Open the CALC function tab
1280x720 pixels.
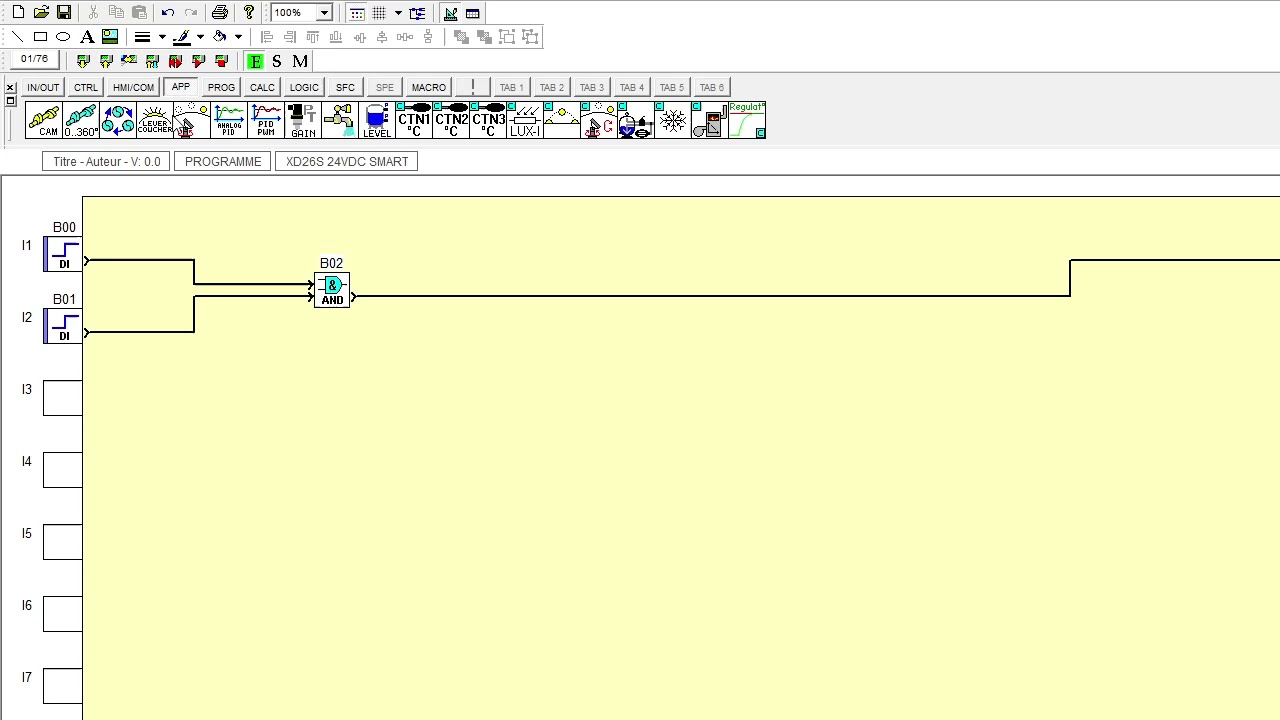(x=262, y=87)
